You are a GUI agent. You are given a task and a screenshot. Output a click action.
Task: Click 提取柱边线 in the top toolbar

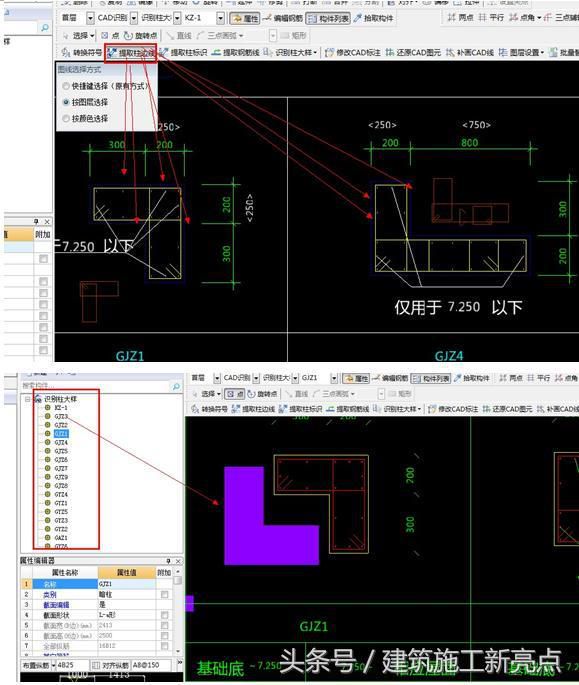[x=131, y=53]
